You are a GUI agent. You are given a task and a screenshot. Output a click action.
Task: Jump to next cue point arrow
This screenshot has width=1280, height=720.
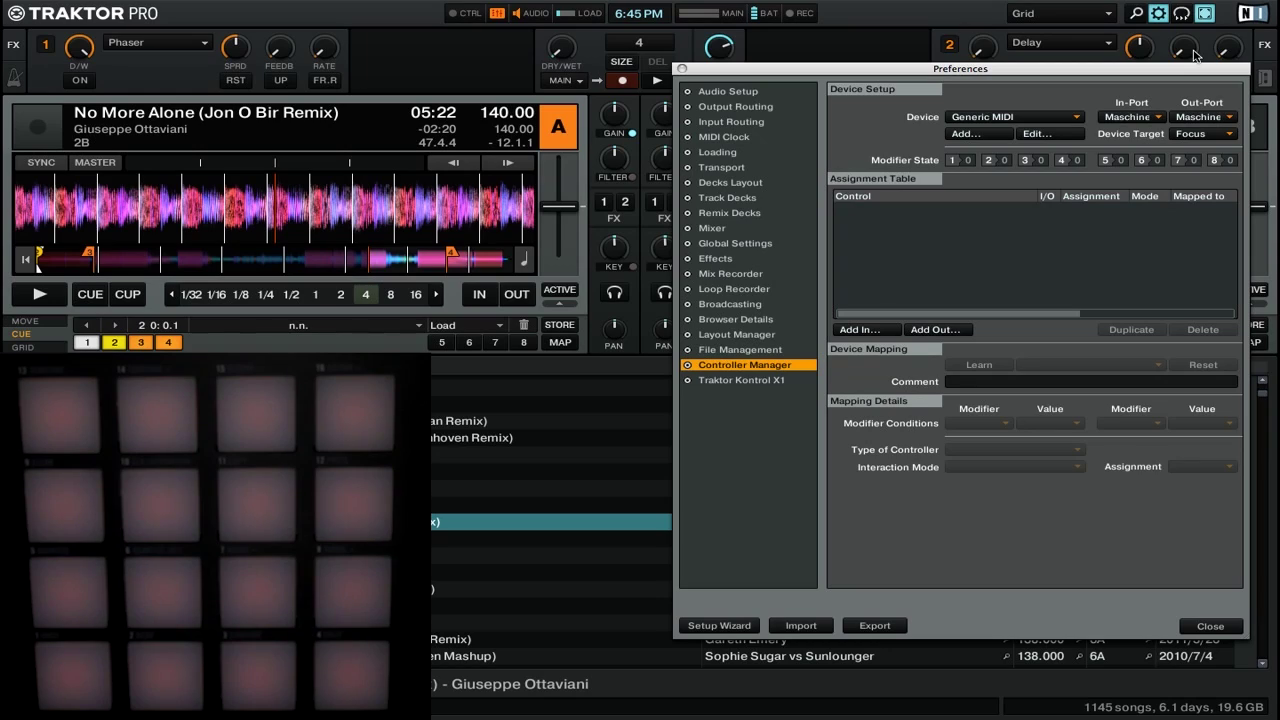[114, 325]
